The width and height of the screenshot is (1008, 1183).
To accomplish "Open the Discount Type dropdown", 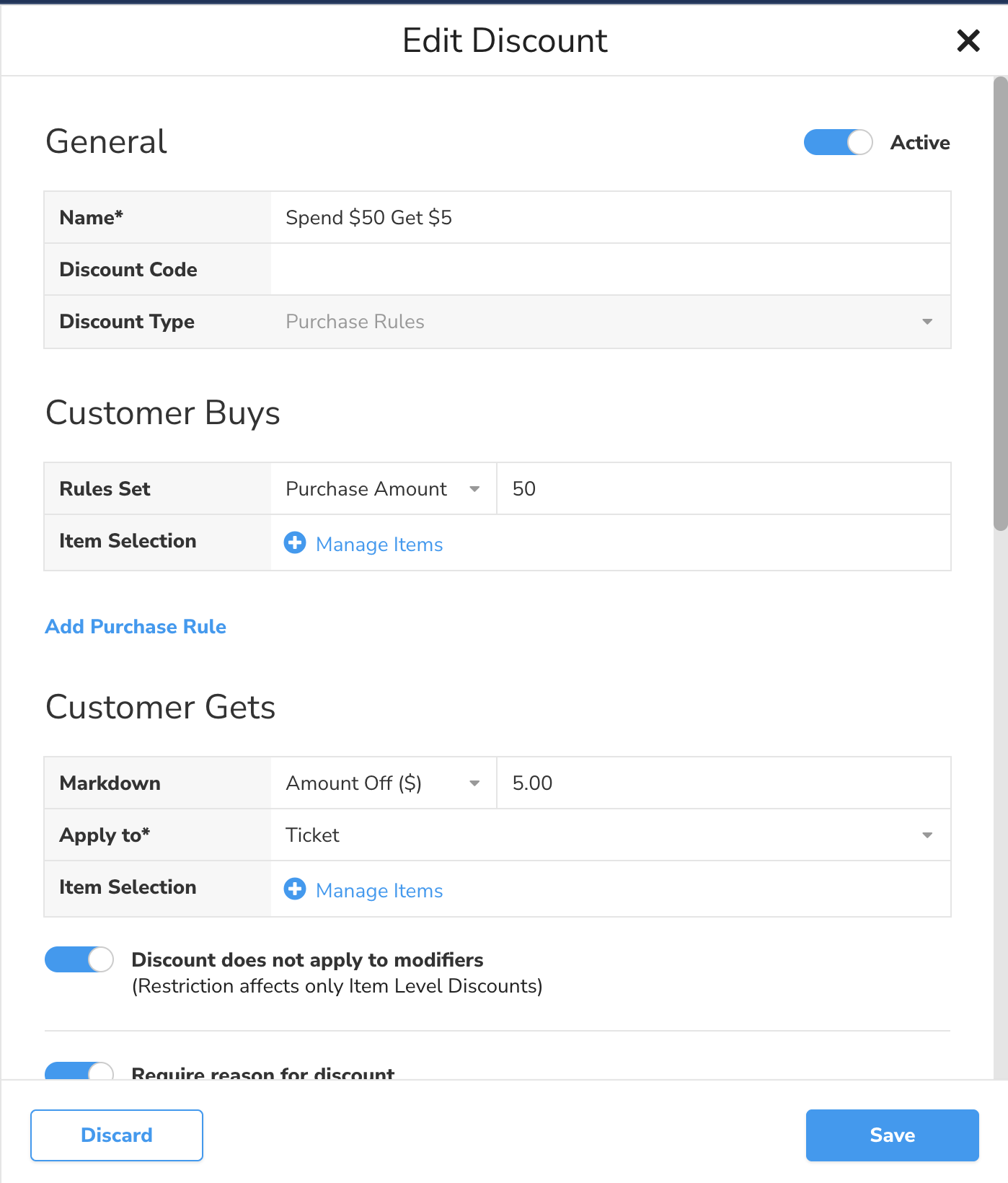I will click(x=610, y=322).
